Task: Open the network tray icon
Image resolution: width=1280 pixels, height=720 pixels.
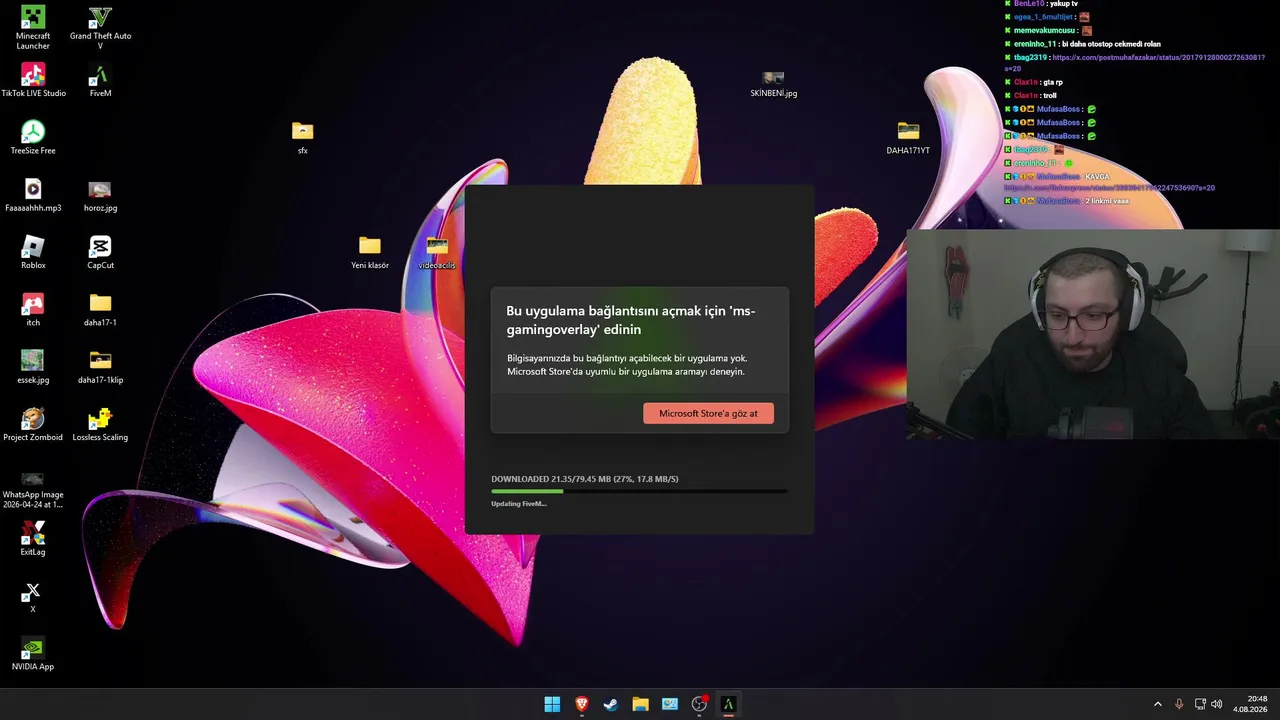Action: point(1200,704)
